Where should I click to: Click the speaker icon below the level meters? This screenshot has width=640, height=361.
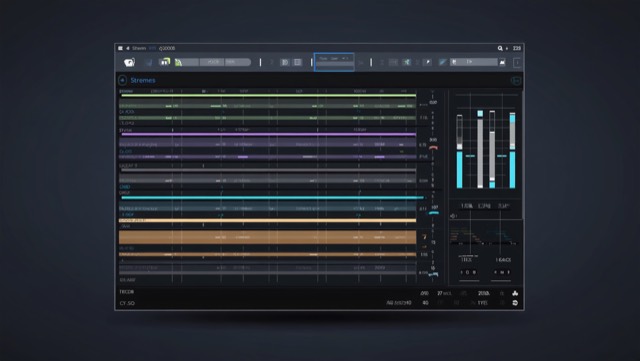[453, 216]
